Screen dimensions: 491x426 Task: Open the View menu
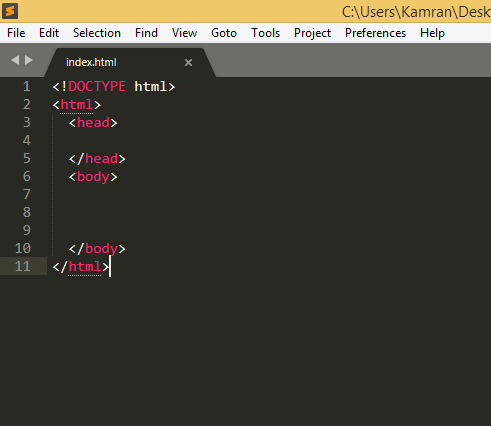click(x=184, y=33)
